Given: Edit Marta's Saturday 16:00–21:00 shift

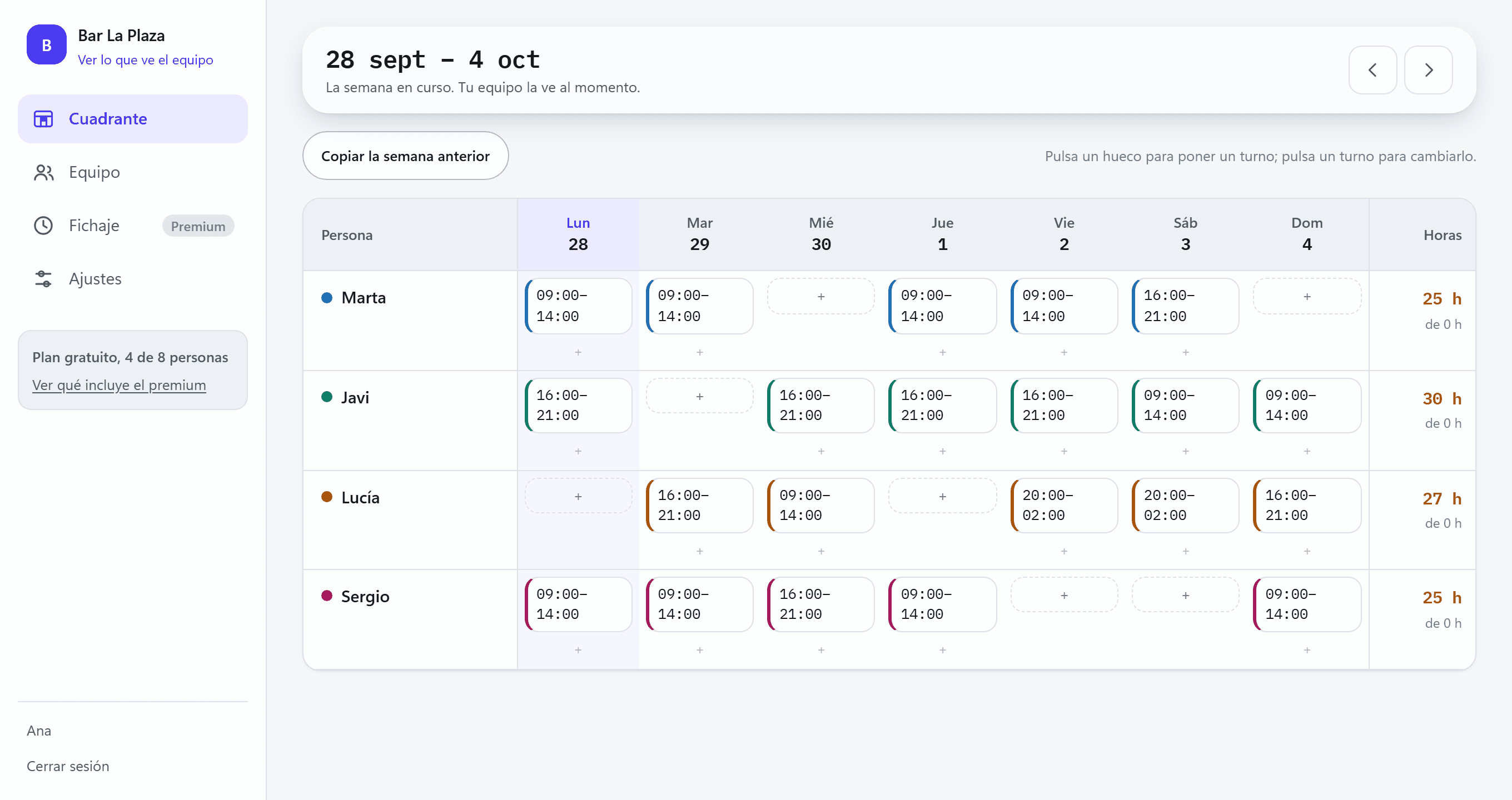Looking at the screenshot, I should coord(1185,306).
